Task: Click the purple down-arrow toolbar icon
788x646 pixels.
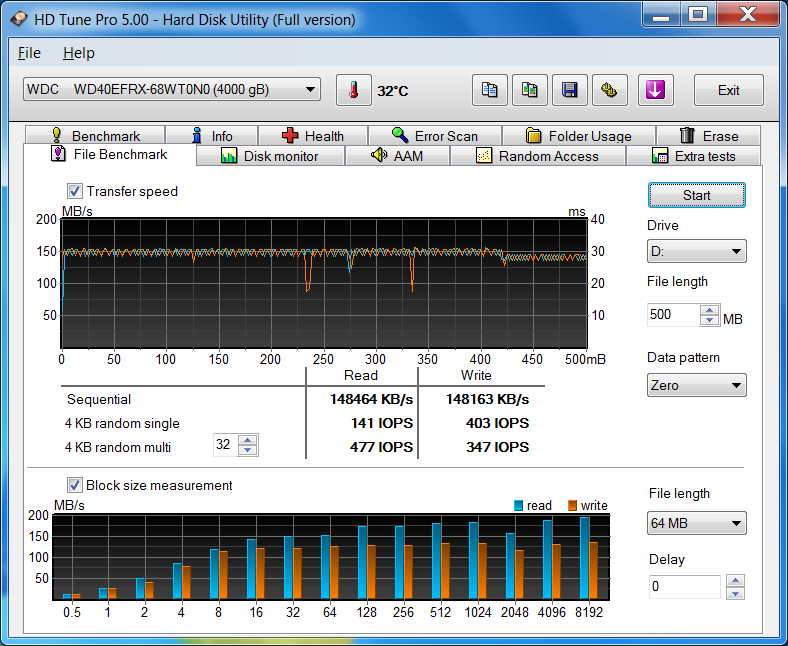Action: tap(655, 90)
